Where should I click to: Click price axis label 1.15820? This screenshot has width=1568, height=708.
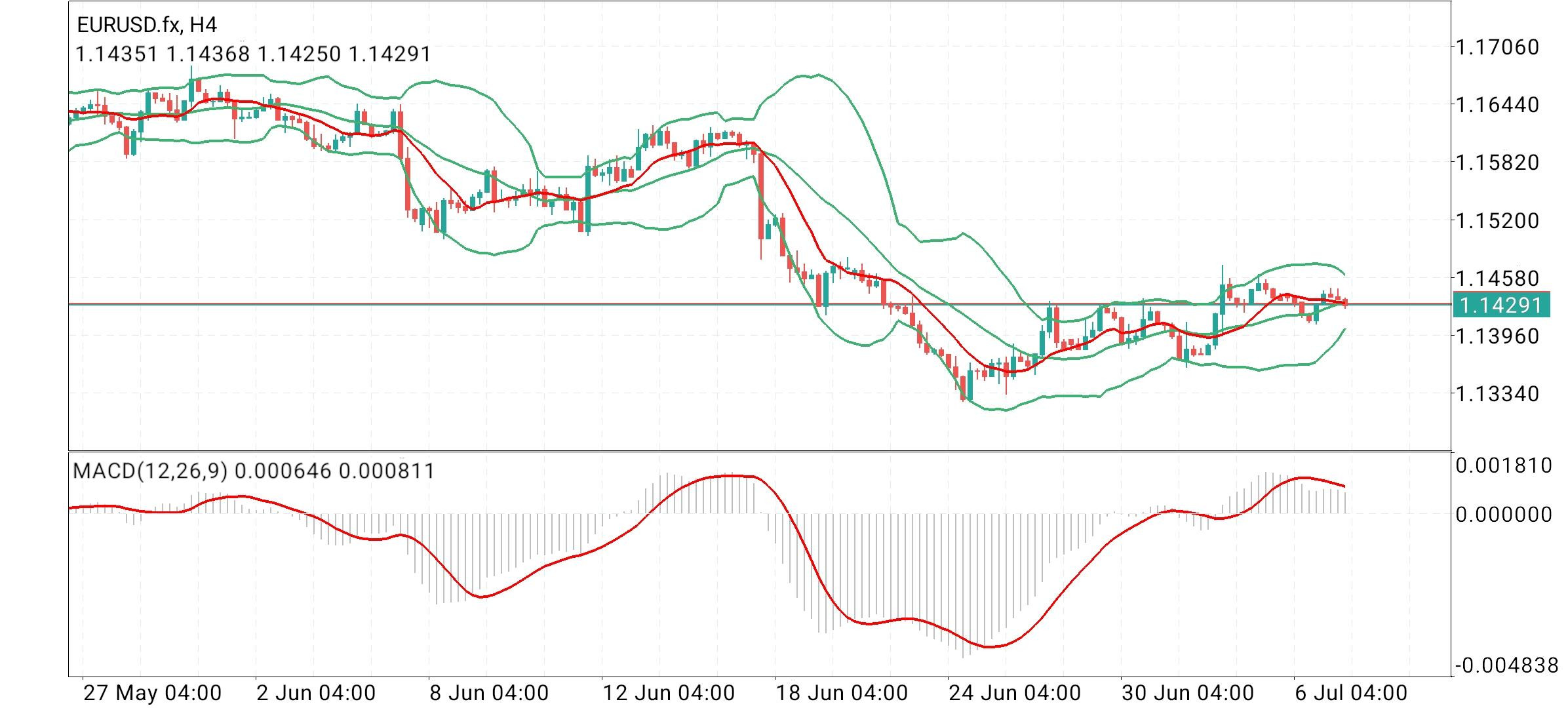(x=1497, y=162)
